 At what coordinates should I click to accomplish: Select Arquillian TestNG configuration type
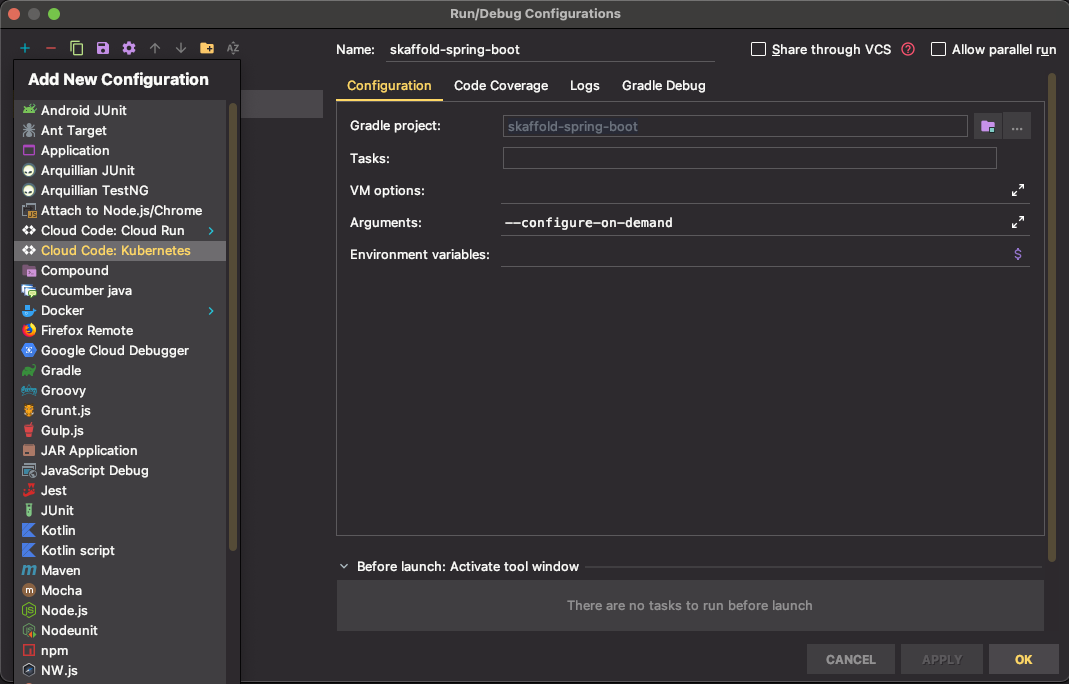(x=120, y=190)
